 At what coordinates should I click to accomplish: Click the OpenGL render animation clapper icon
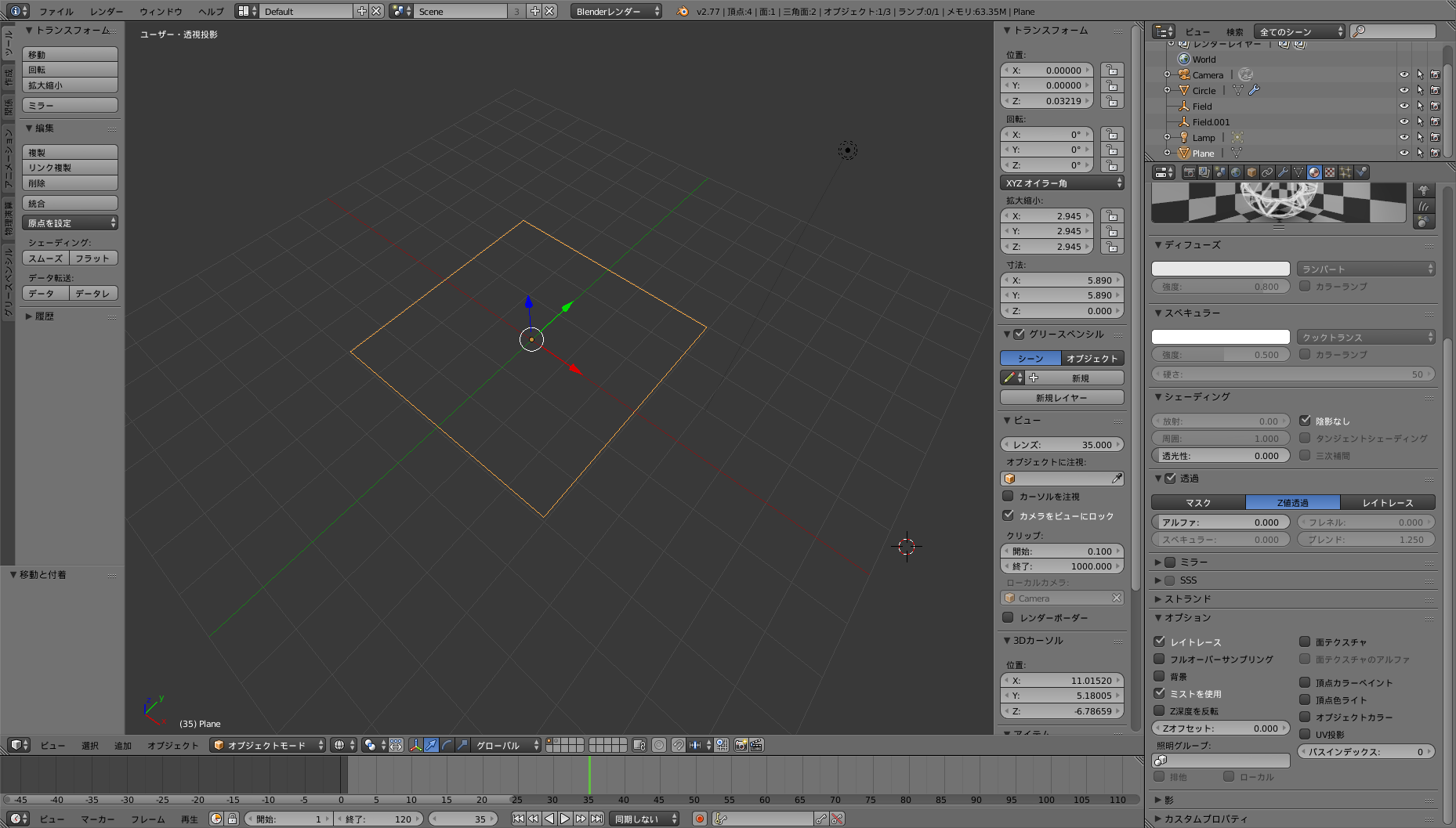point(756,745)
